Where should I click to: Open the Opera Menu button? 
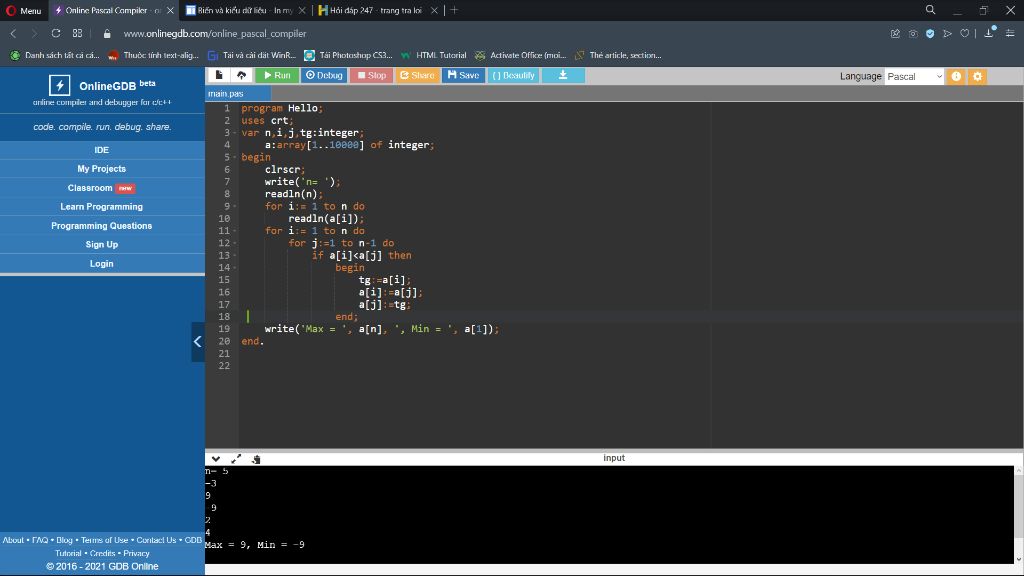[x=24, y=10]
